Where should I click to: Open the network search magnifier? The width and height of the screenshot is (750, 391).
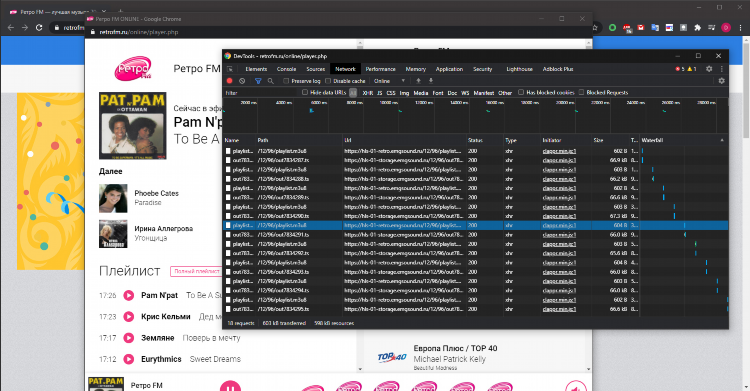pos(271,81)
